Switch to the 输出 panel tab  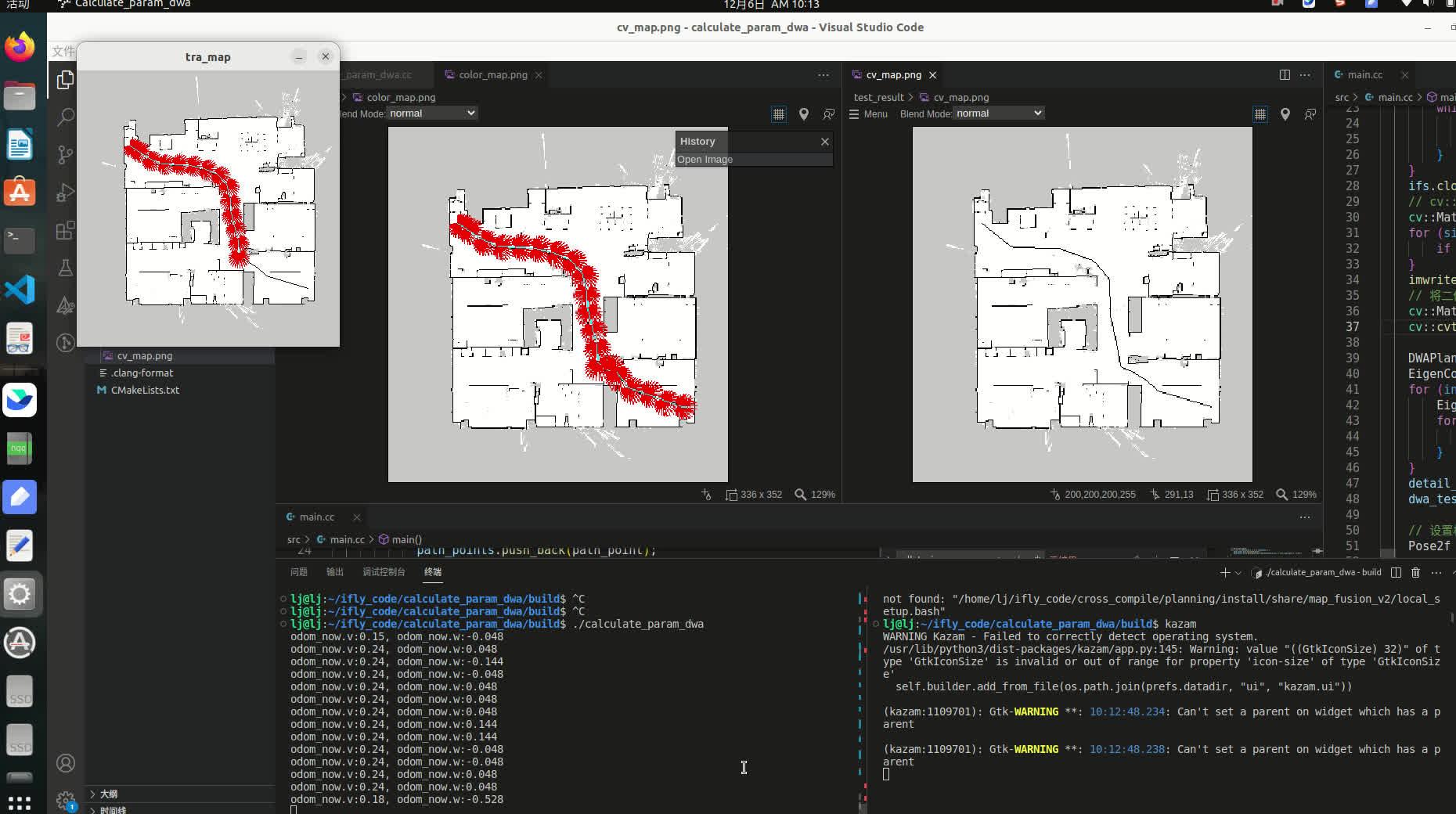334,572
